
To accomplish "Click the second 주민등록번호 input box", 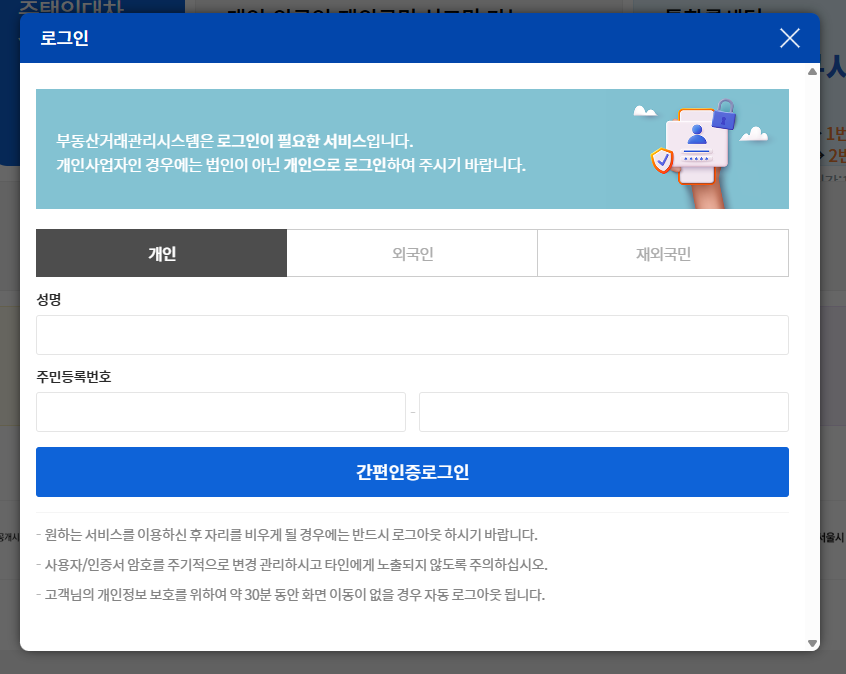I will coord(604,411).
